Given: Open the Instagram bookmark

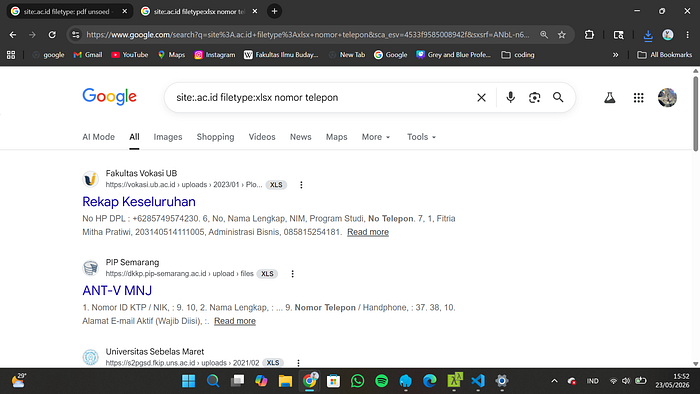Looking at the screenshot, I should [215, 55].
